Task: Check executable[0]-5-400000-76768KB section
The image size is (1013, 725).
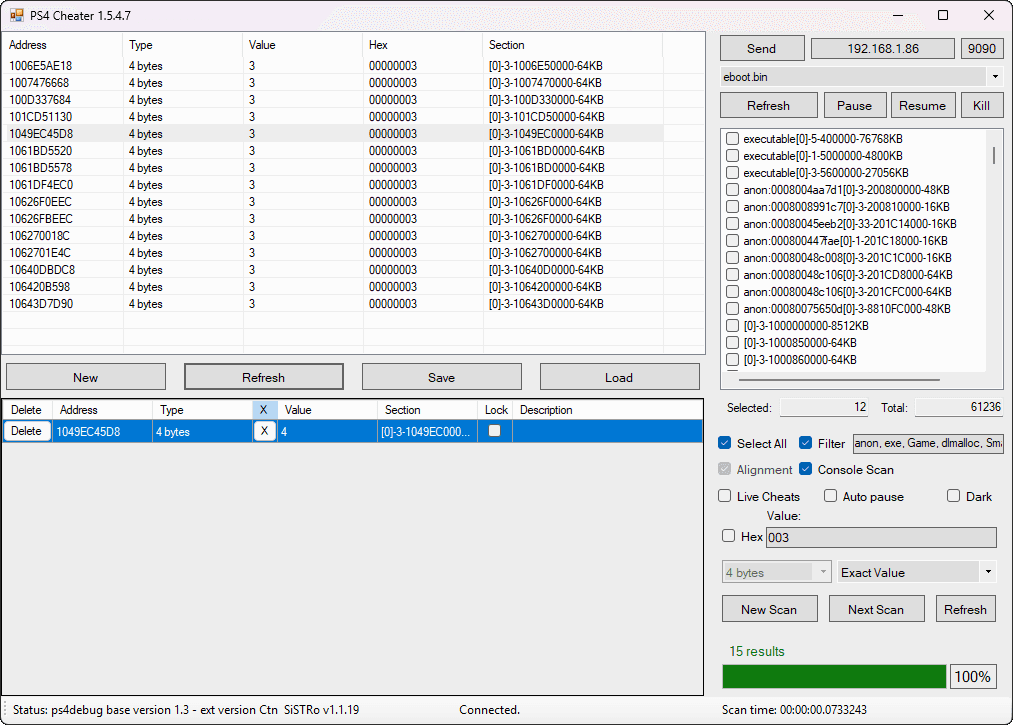Action: (732, 138)
